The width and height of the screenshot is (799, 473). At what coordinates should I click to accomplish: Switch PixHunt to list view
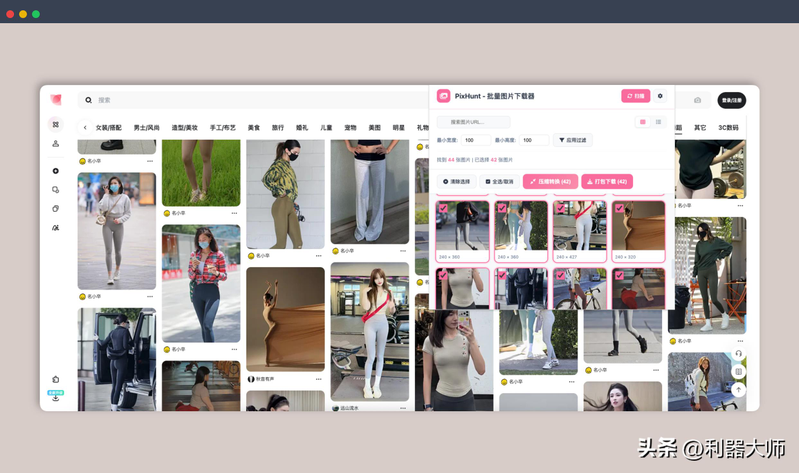[658, 122]
